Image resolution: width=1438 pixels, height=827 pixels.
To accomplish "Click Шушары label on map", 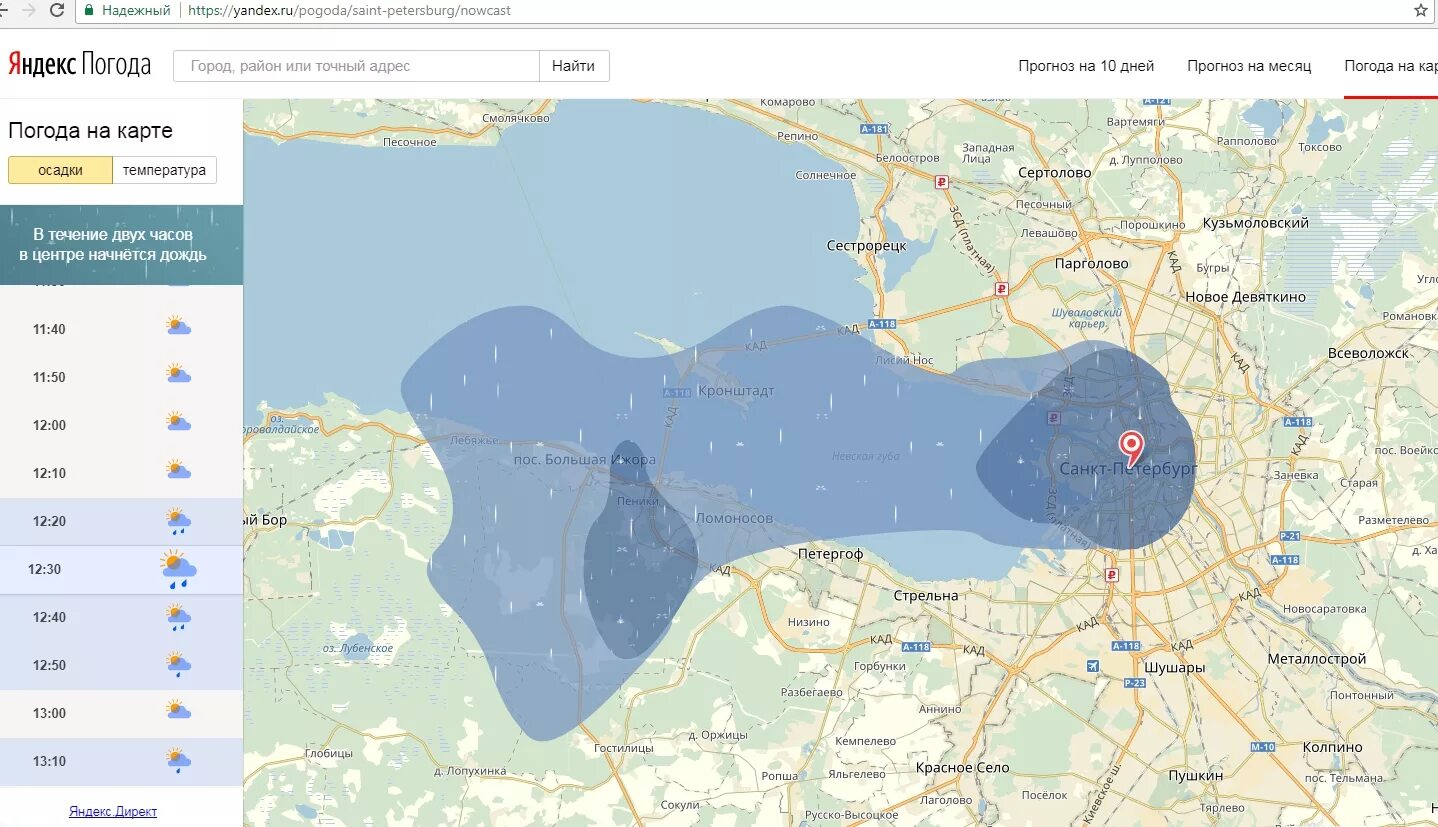I will [x=1174, y=667].
